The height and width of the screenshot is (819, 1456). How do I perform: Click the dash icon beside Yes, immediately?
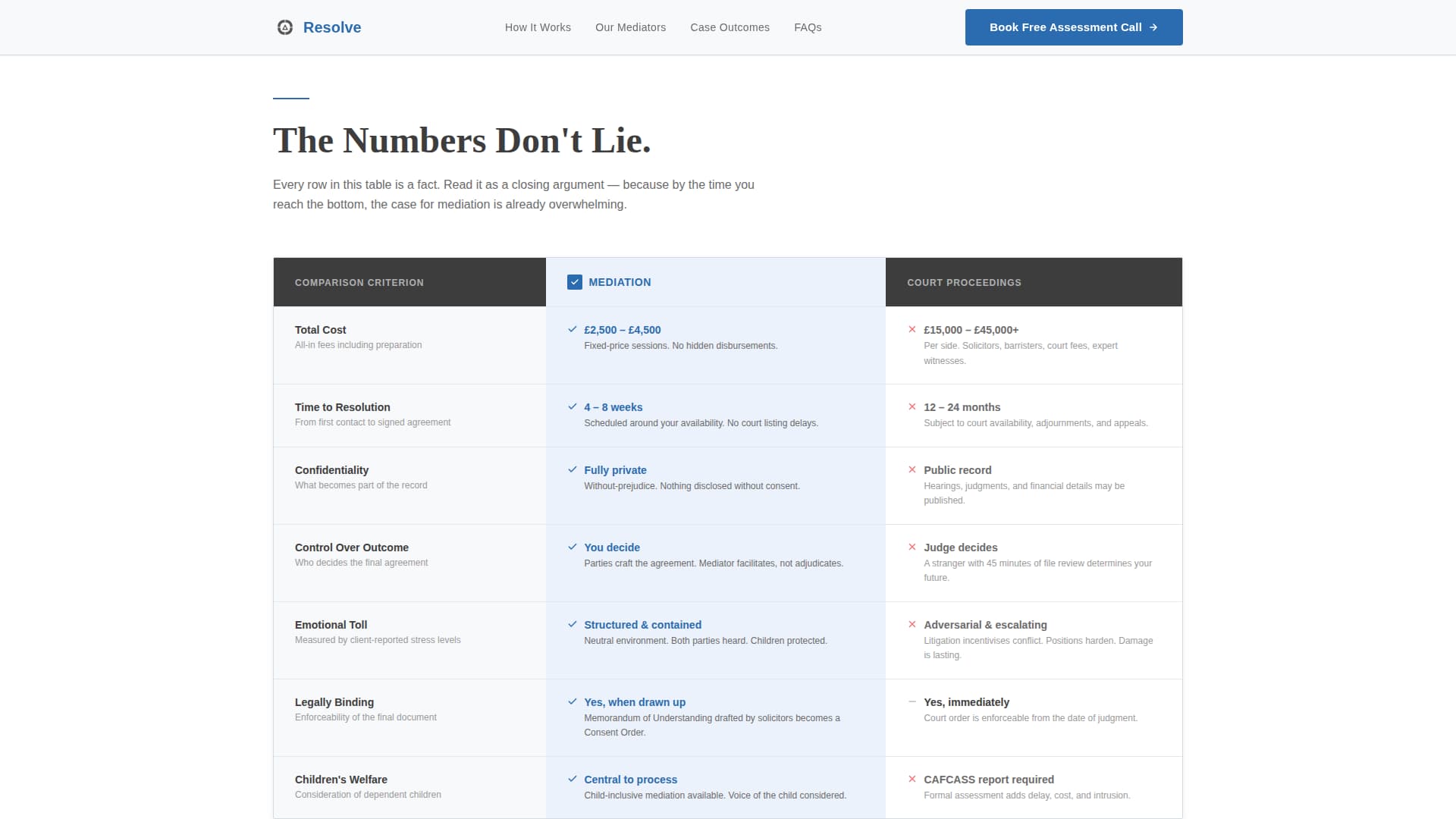click(x=912, y=702)
